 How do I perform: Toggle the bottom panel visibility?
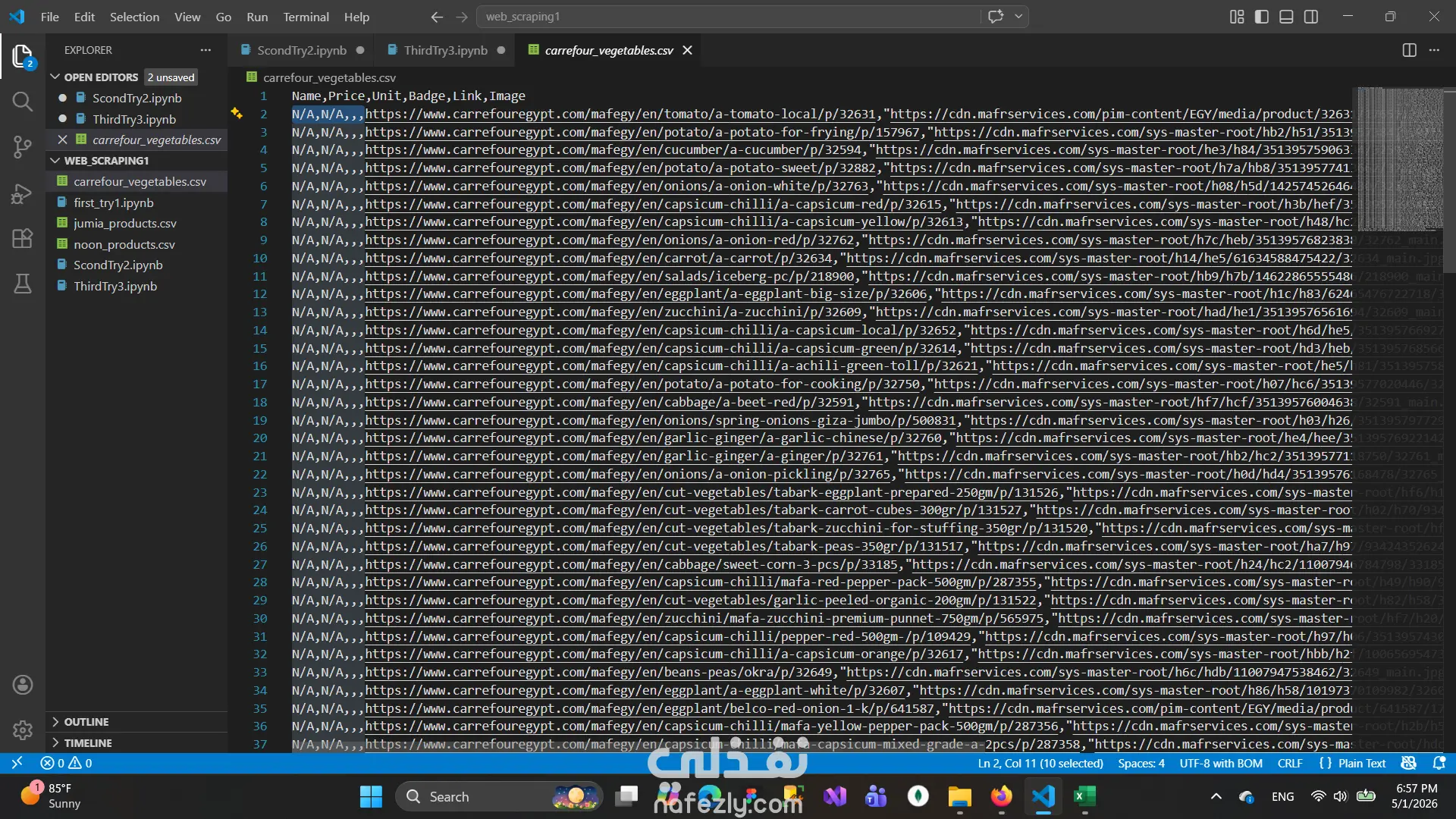click(1286, 17)
